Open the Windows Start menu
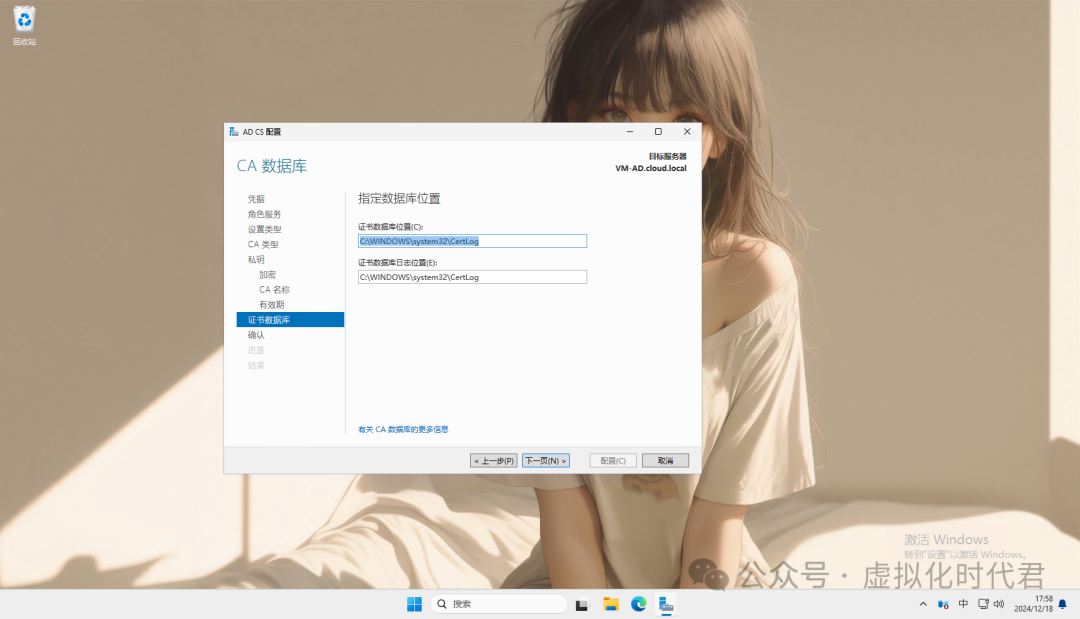1080x619 pixels. pyautogui.click(x=414, y=604)
